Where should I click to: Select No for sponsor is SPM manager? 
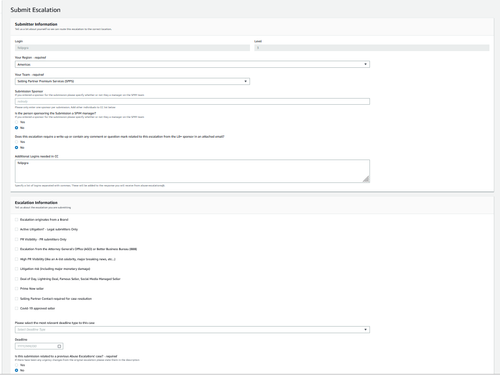[16, 128]
